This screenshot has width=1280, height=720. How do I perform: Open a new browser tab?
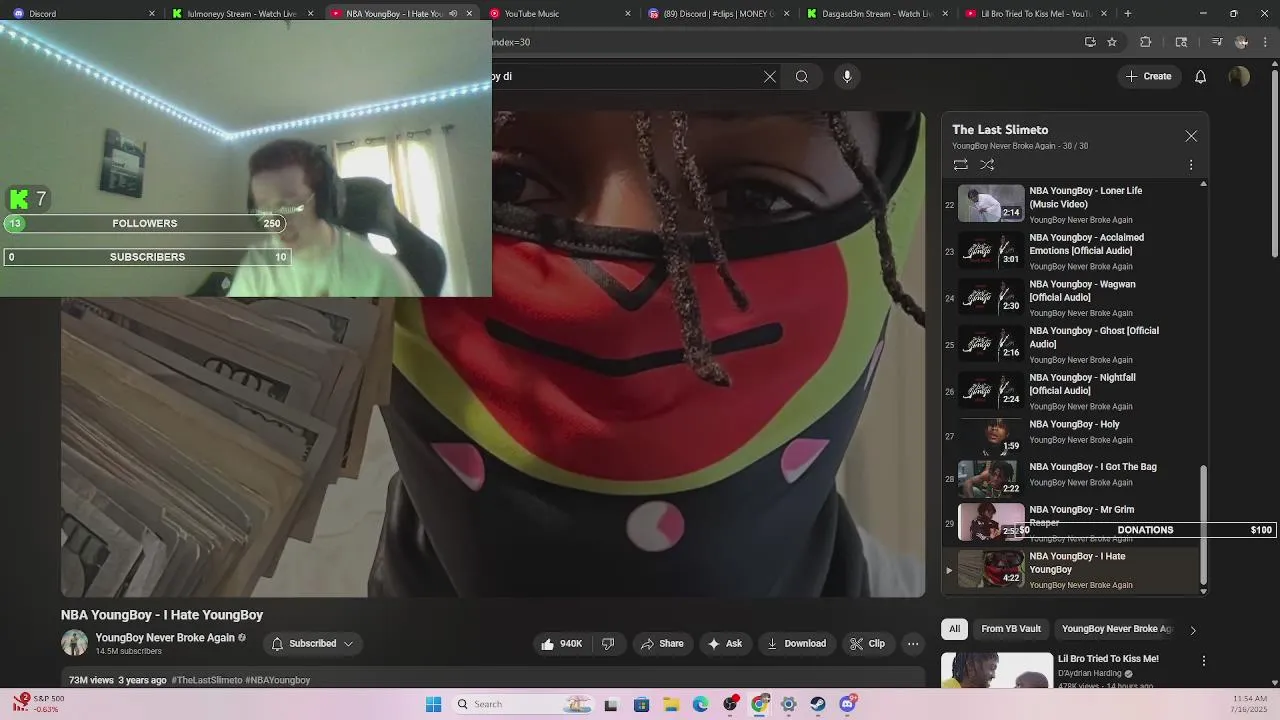[1128, 14]
